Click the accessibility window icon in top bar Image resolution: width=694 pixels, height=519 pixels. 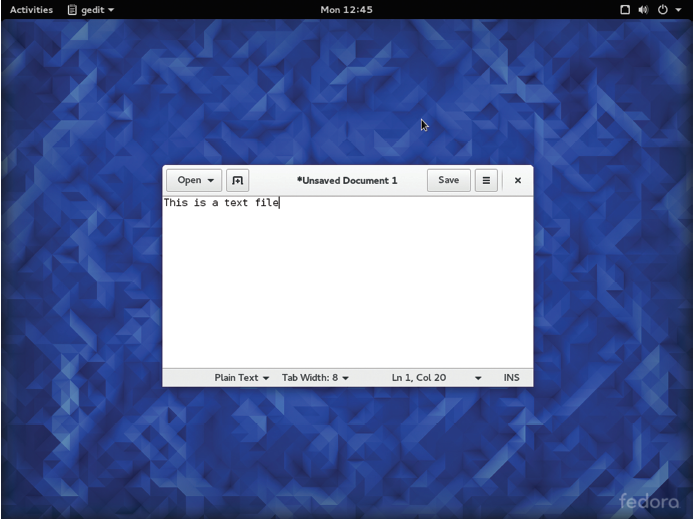click(x=625, y=10)
